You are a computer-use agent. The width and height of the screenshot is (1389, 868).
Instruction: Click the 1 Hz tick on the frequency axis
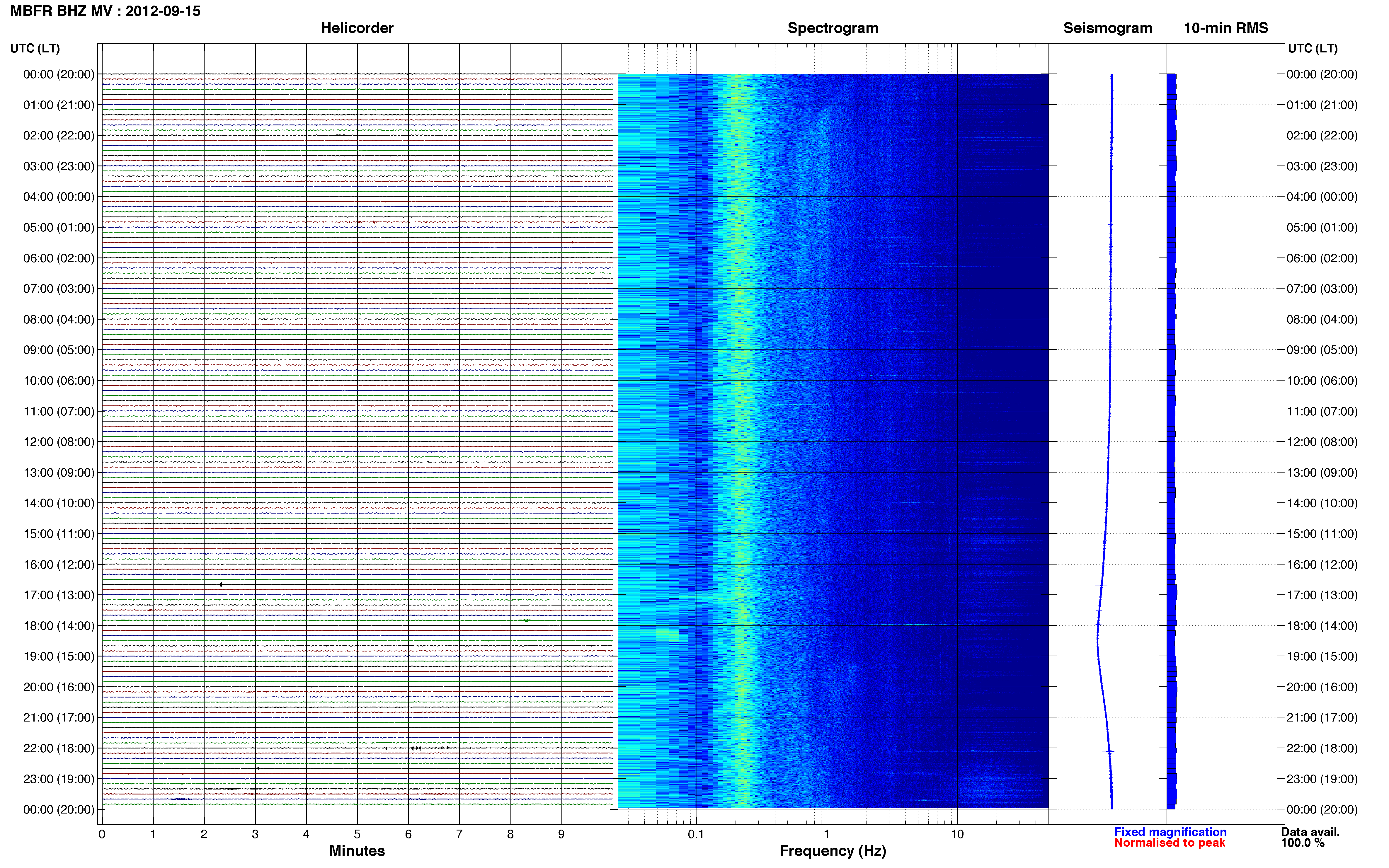click(826, 834)
